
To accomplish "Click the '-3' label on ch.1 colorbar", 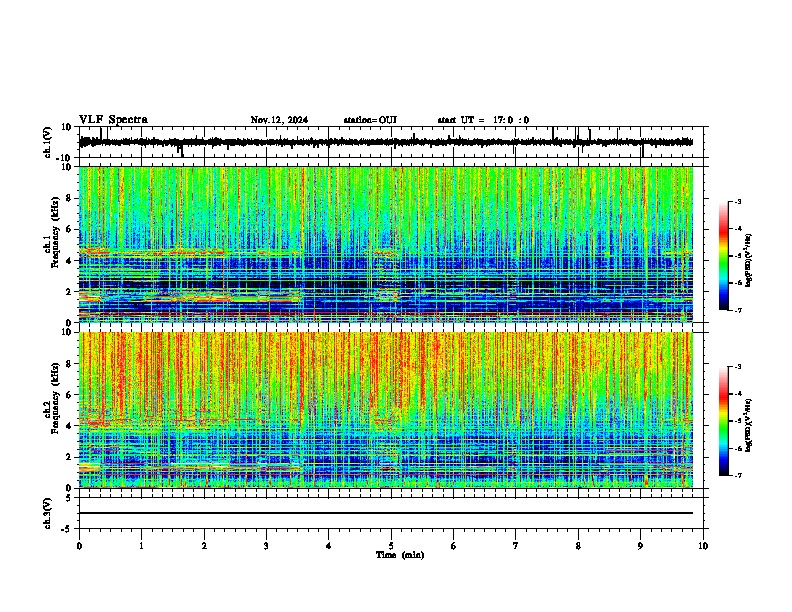I will point(737,201).
